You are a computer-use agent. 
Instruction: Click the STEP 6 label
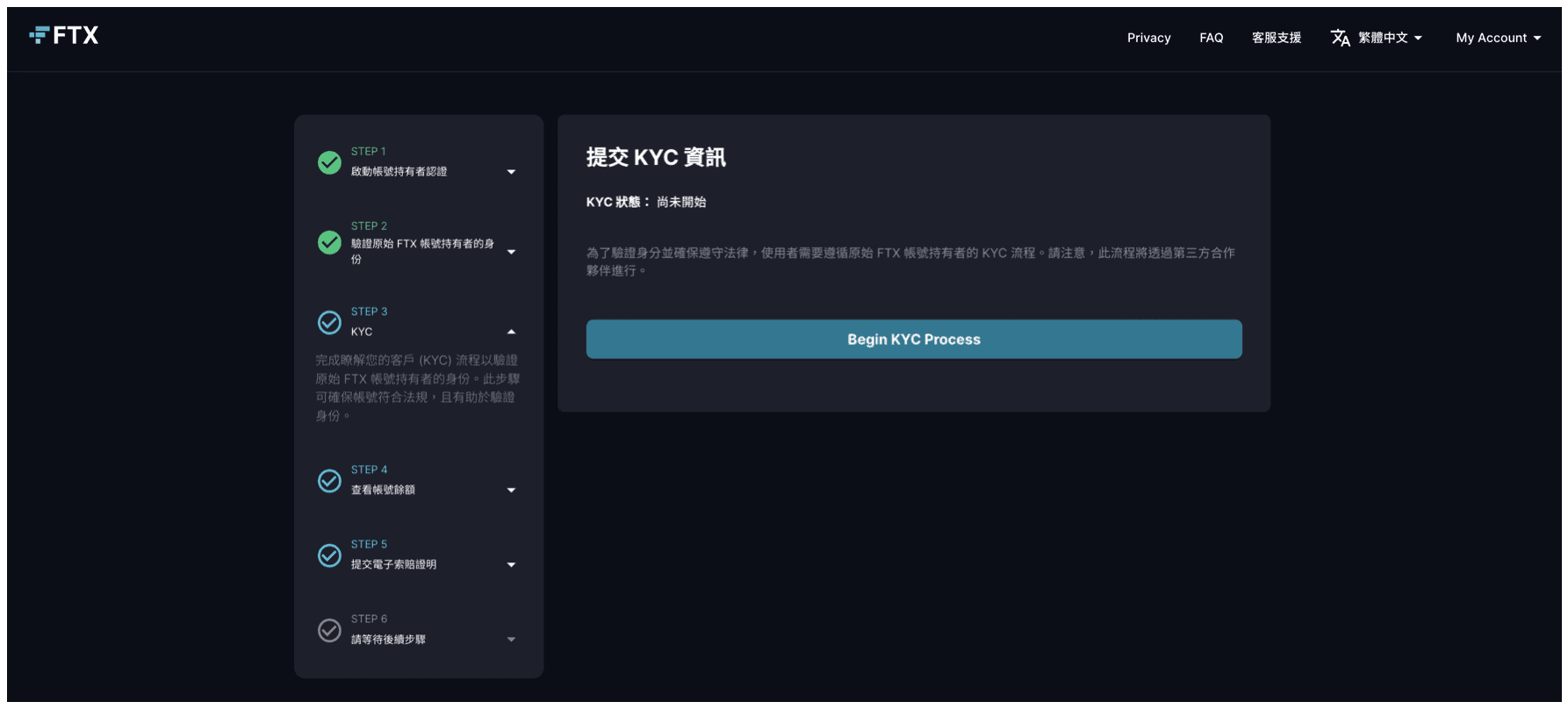click(369, 619)
